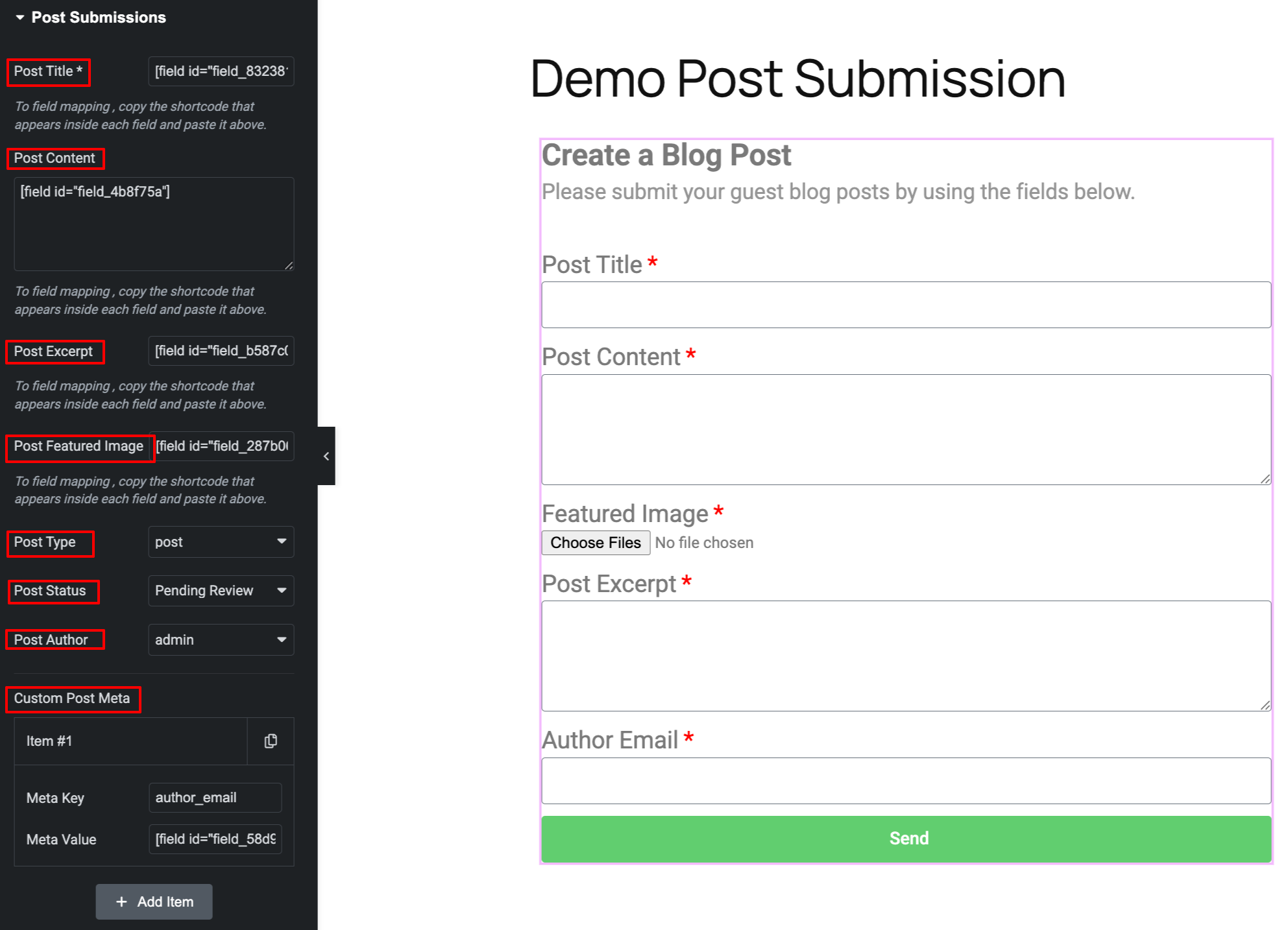Click the Add Item button

[154, 901]
